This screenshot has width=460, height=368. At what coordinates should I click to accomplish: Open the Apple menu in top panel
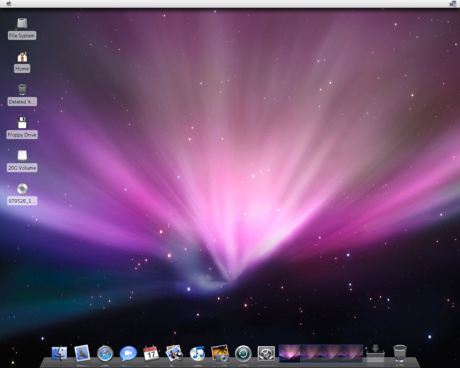tap(9, 4)
